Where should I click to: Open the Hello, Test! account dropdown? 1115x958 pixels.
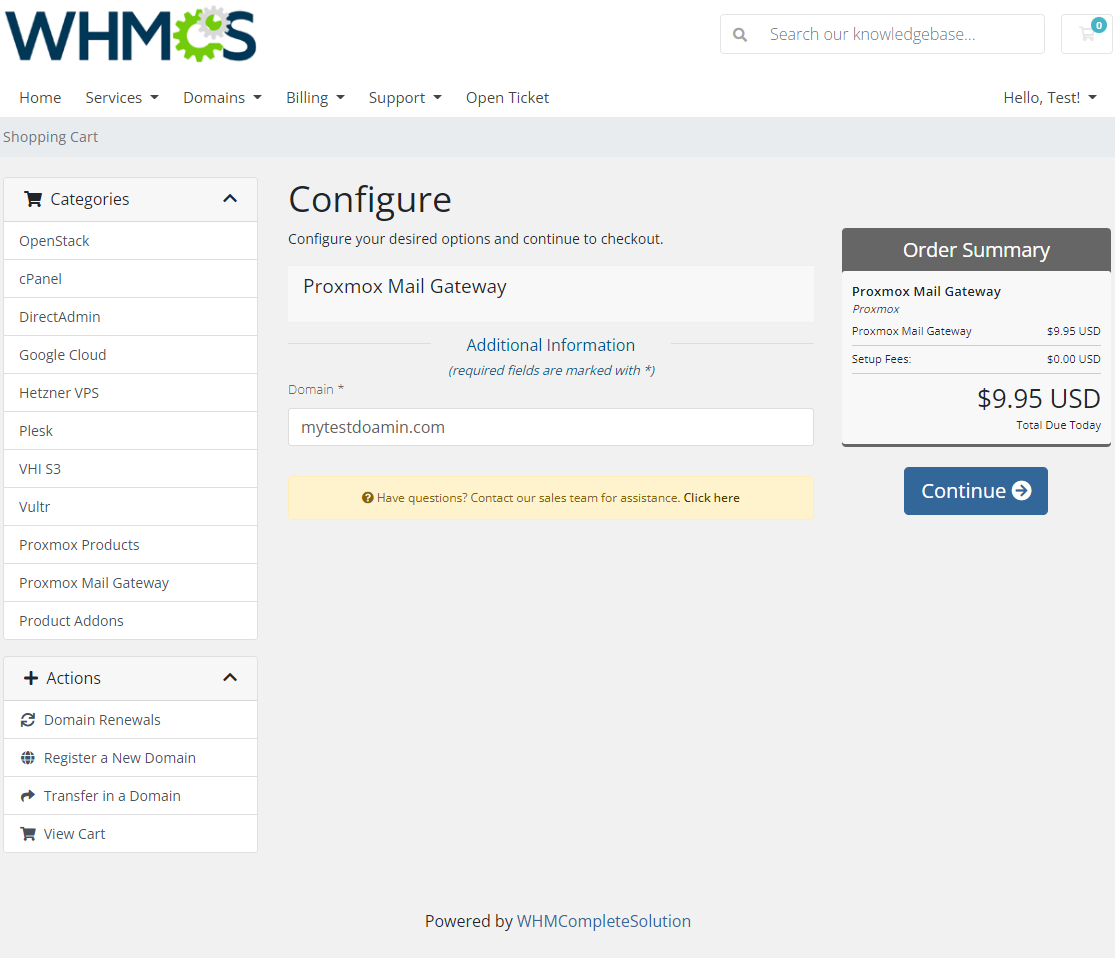coord(1050,97)
